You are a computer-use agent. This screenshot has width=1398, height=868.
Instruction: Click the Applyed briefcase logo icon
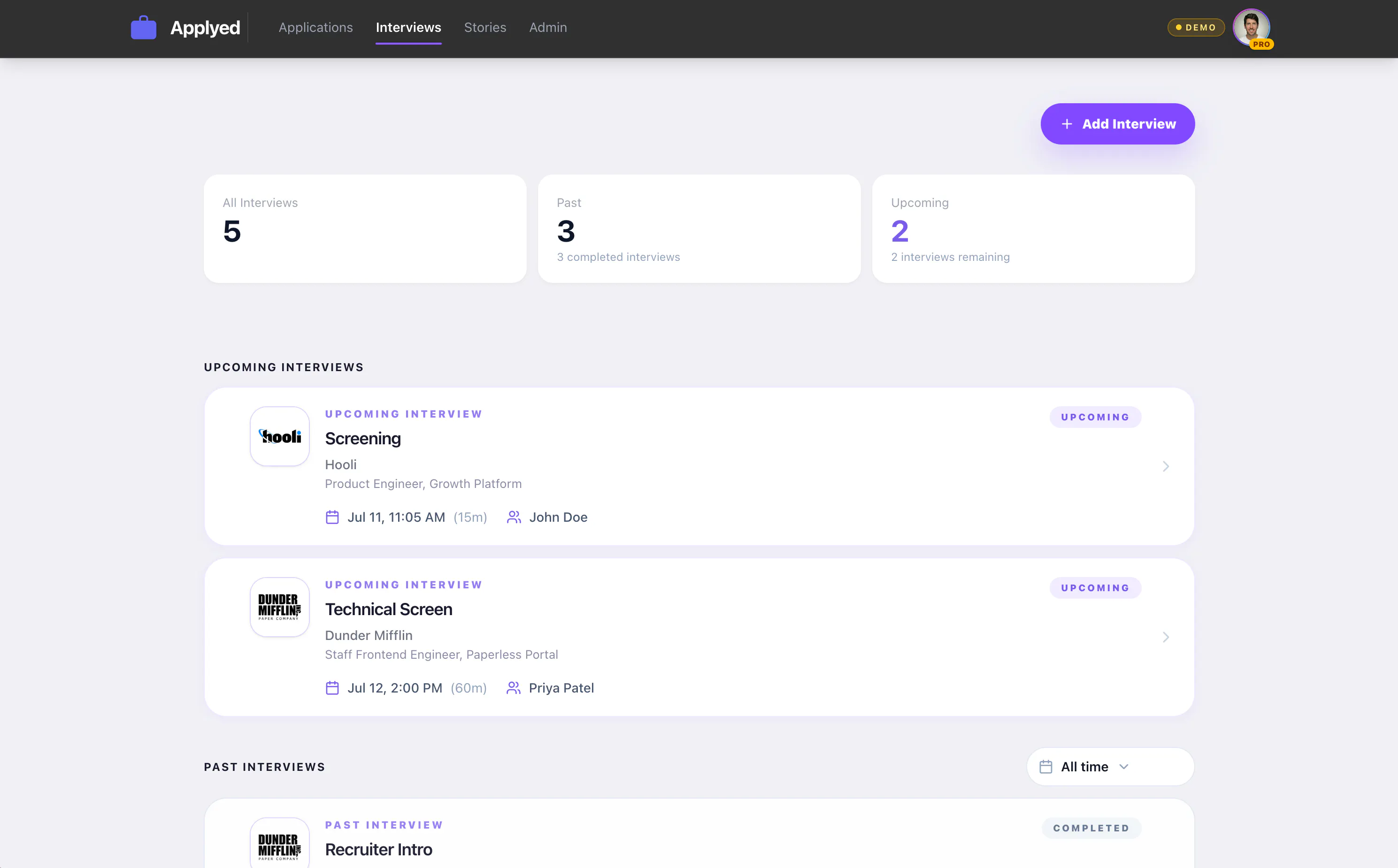tap(144, 28)
